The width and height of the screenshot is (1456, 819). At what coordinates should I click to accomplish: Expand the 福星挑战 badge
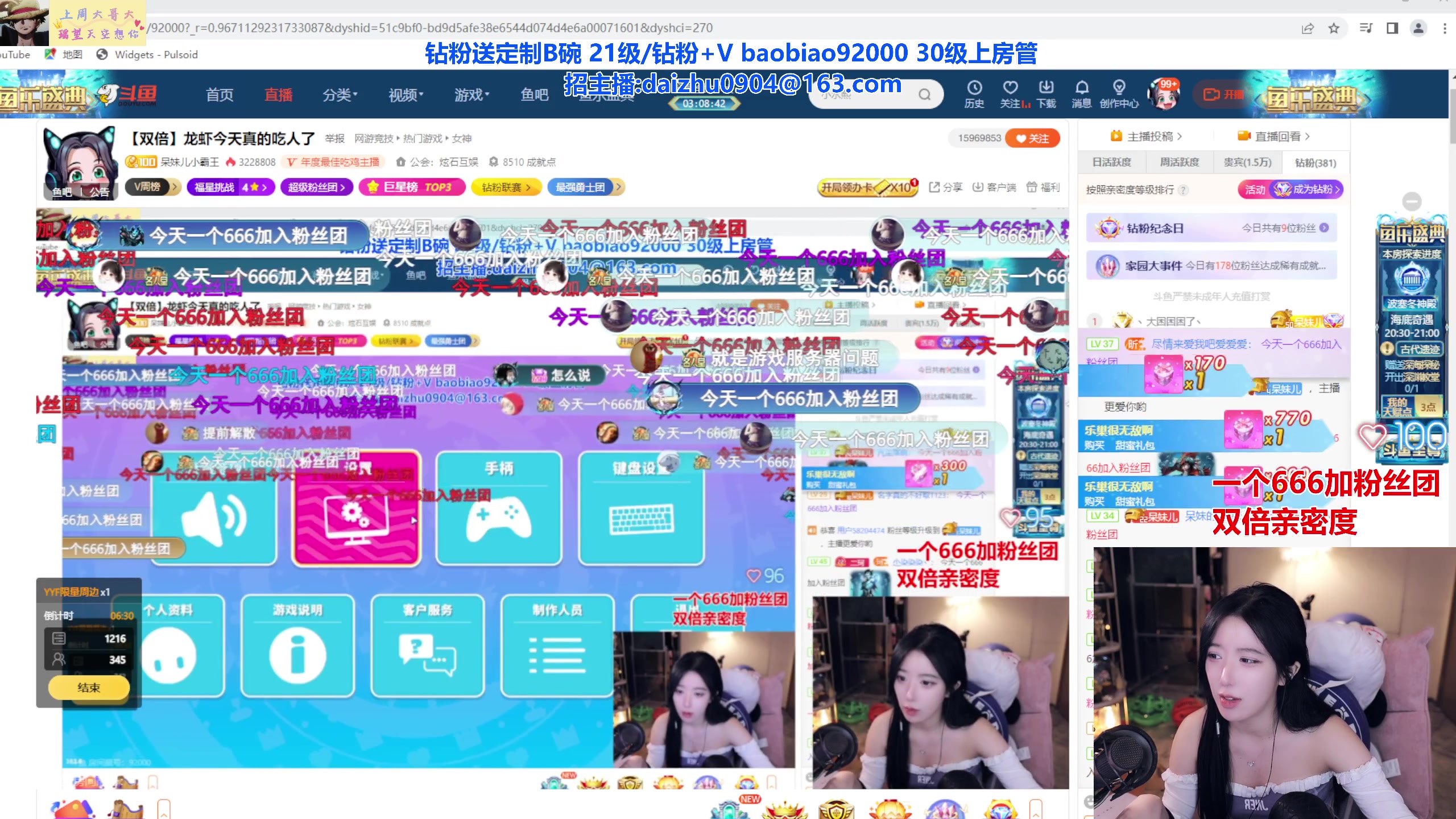(231, 187)
